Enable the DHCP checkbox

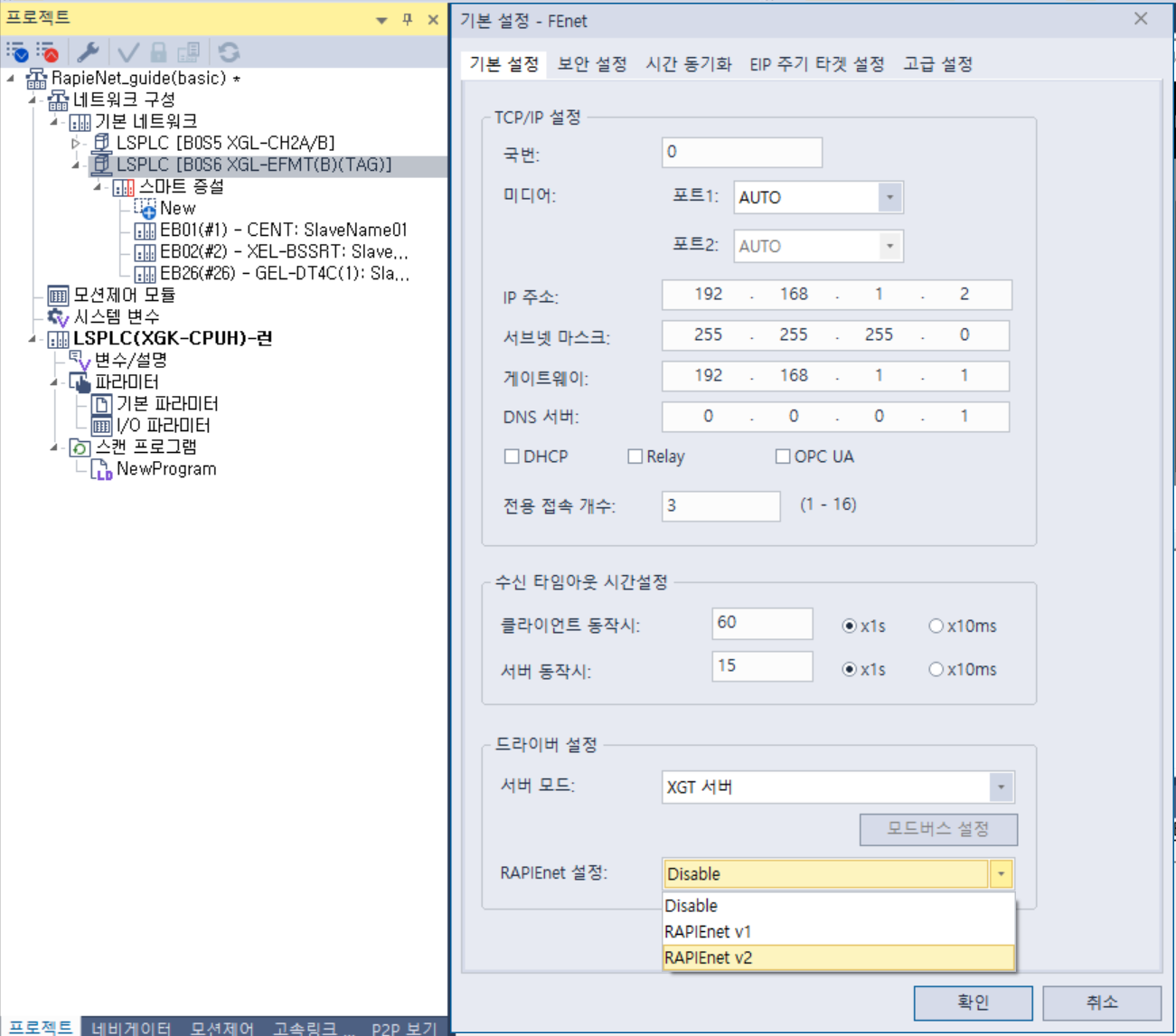(512, 457)
